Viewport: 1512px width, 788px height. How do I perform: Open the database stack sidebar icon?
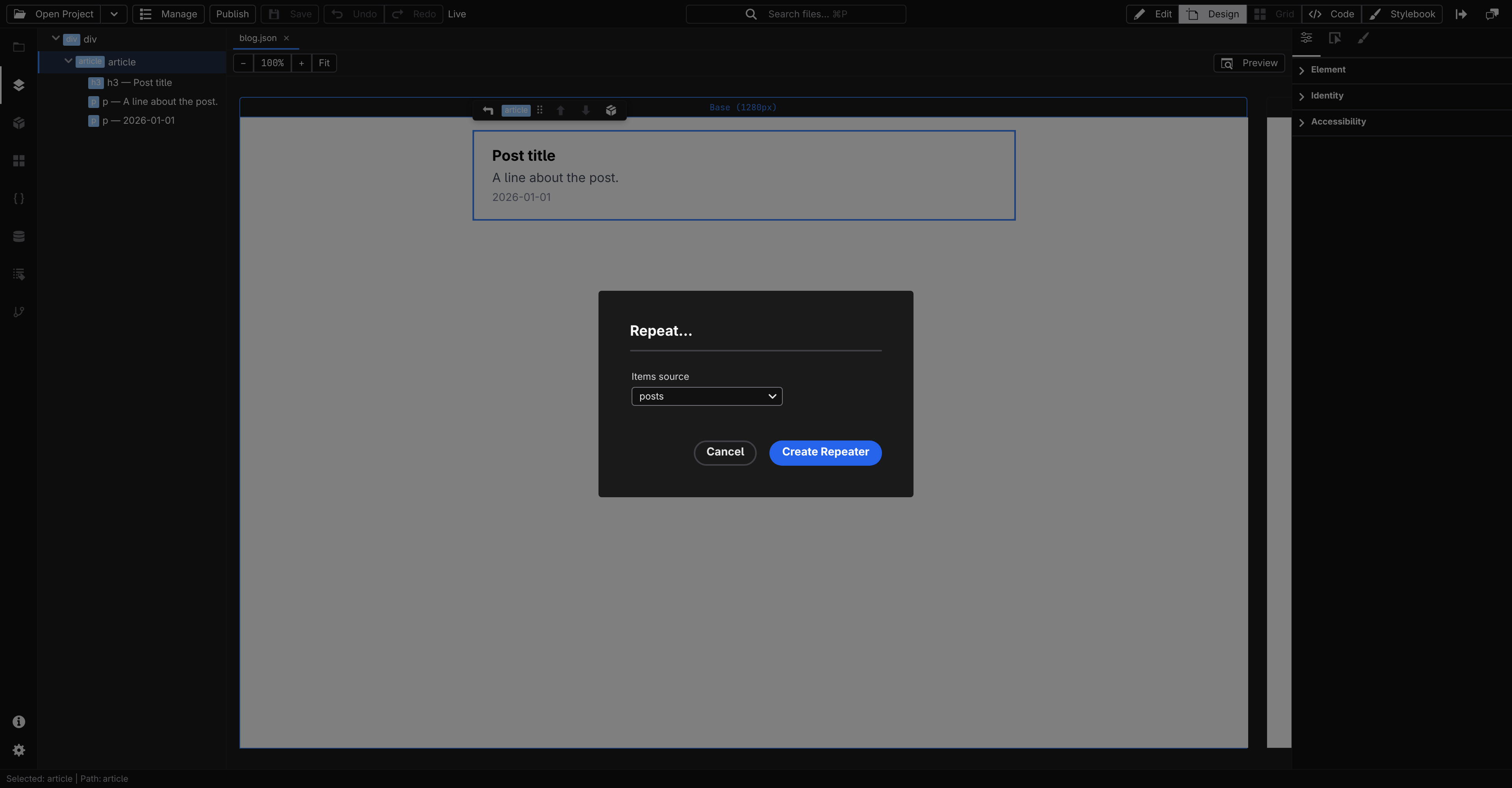point(19,236)
